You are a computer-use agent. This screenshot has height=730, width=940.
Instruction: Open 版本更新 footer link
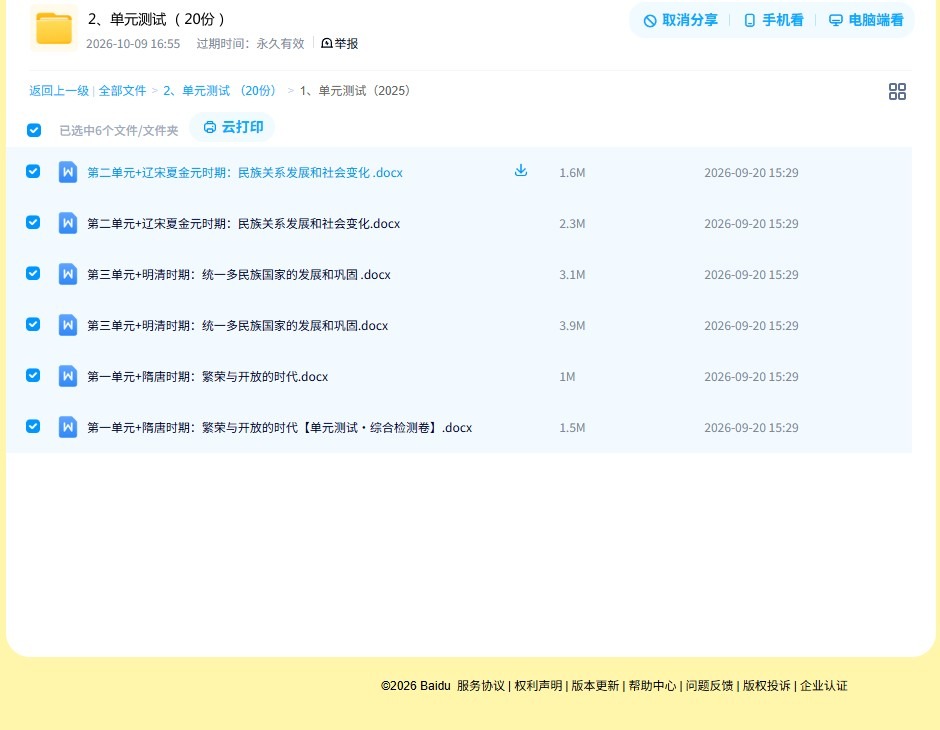point(595,686)
